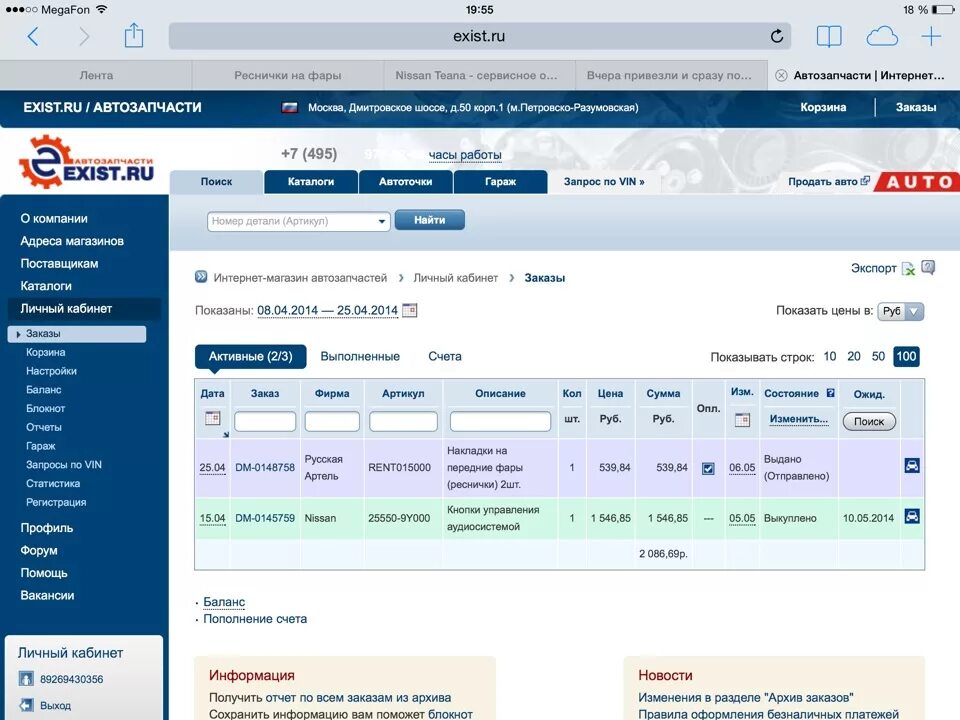This screenshot has width=960, height=720.
Task: Select 100 rows per page
Action: (x=906, y=356)
